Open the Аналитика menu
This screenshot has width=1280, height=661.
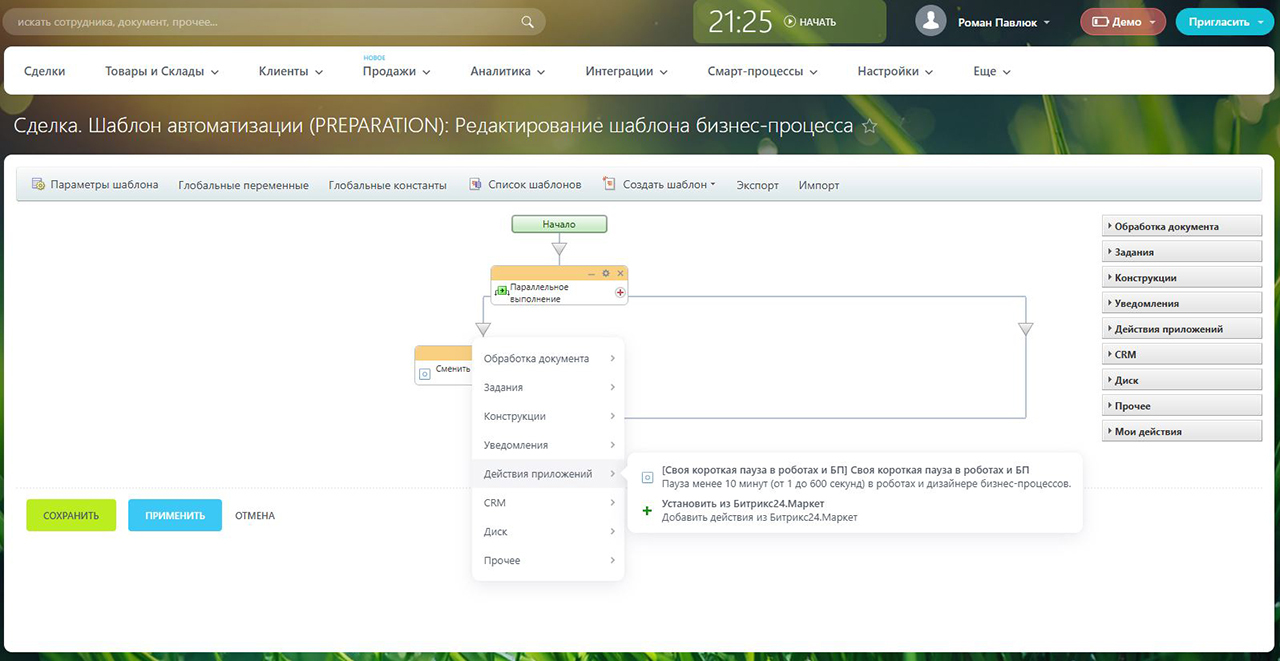point(507,71)
